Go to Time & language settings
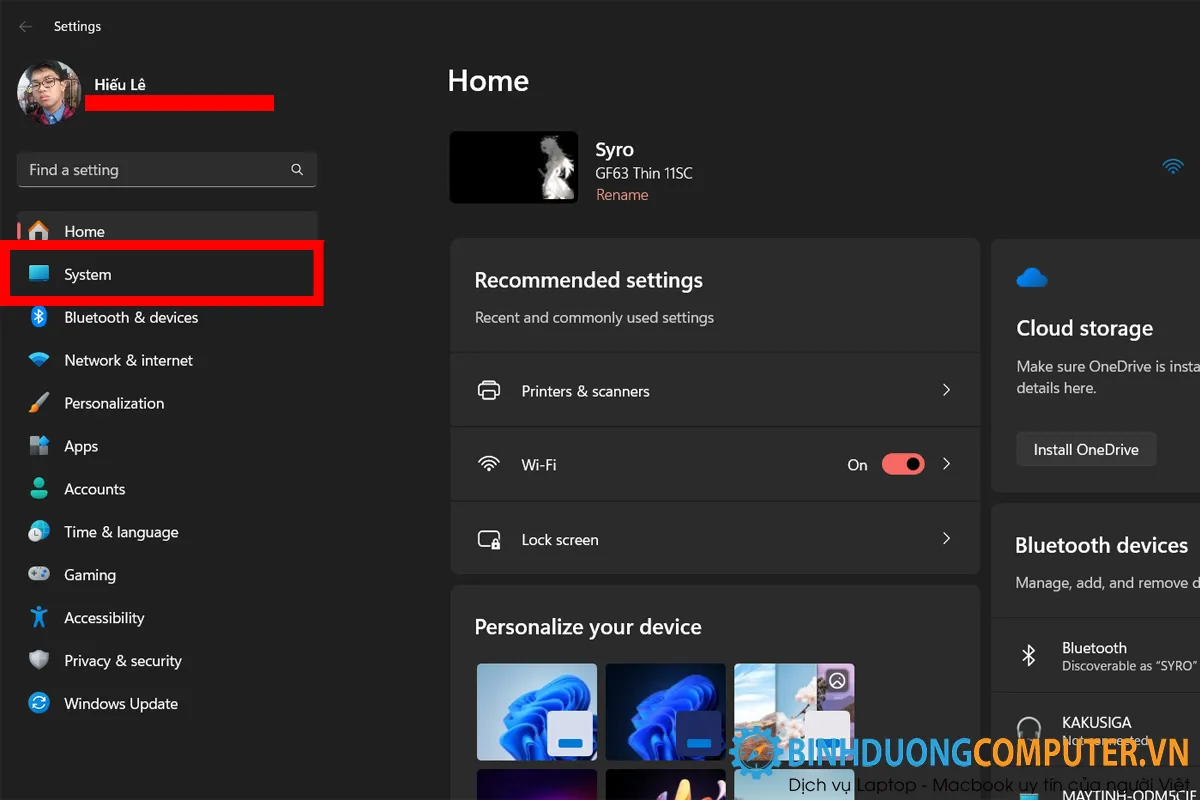The image size is (1200, 800). pos(121,532)
